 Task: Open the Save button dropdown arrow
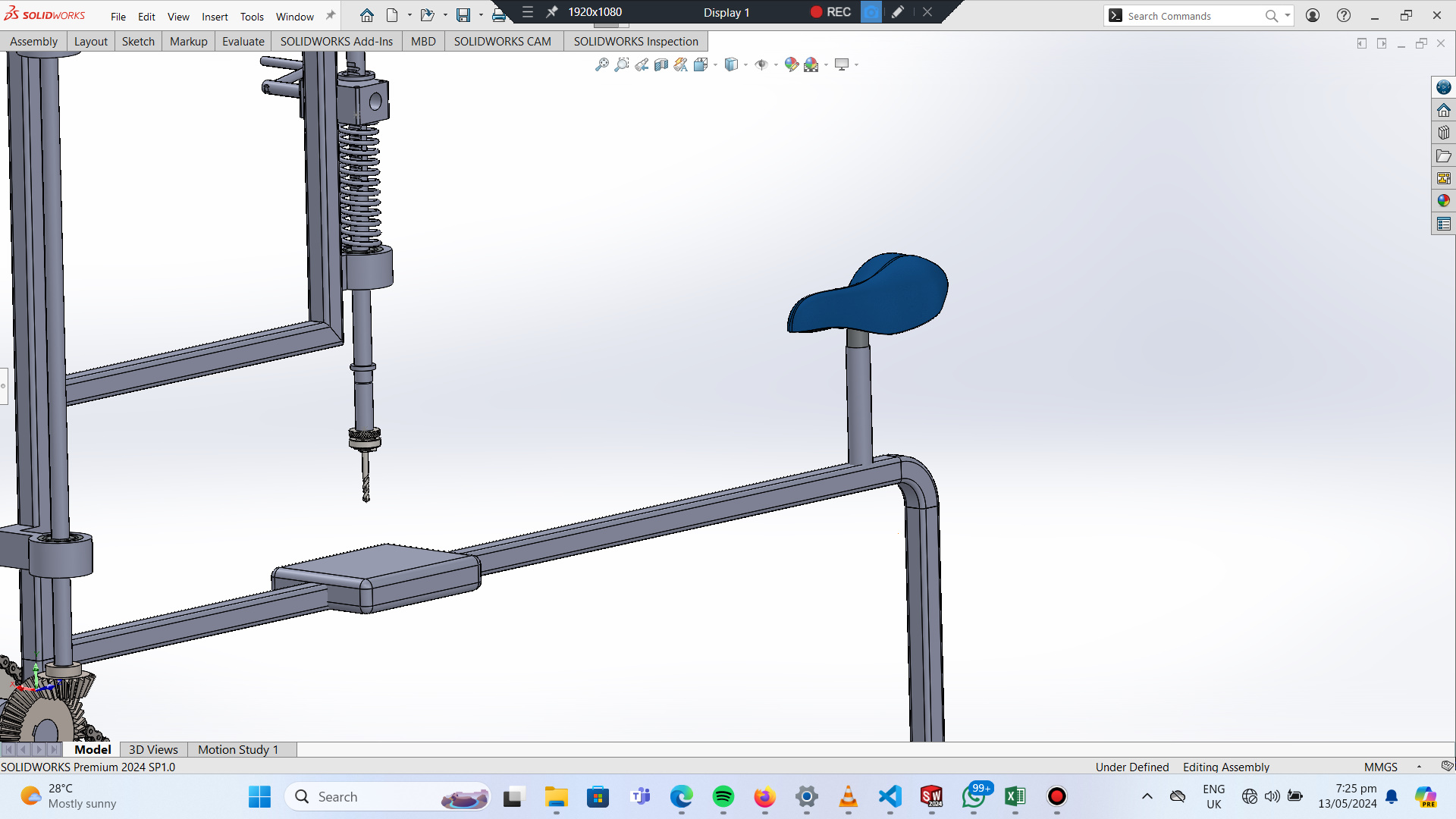481,15
